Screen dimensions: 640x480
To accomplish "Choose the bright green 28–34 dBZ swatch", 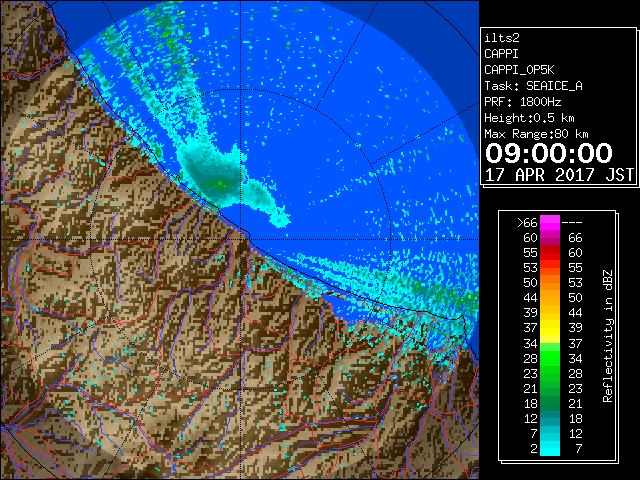I will [x=550, y=358].
